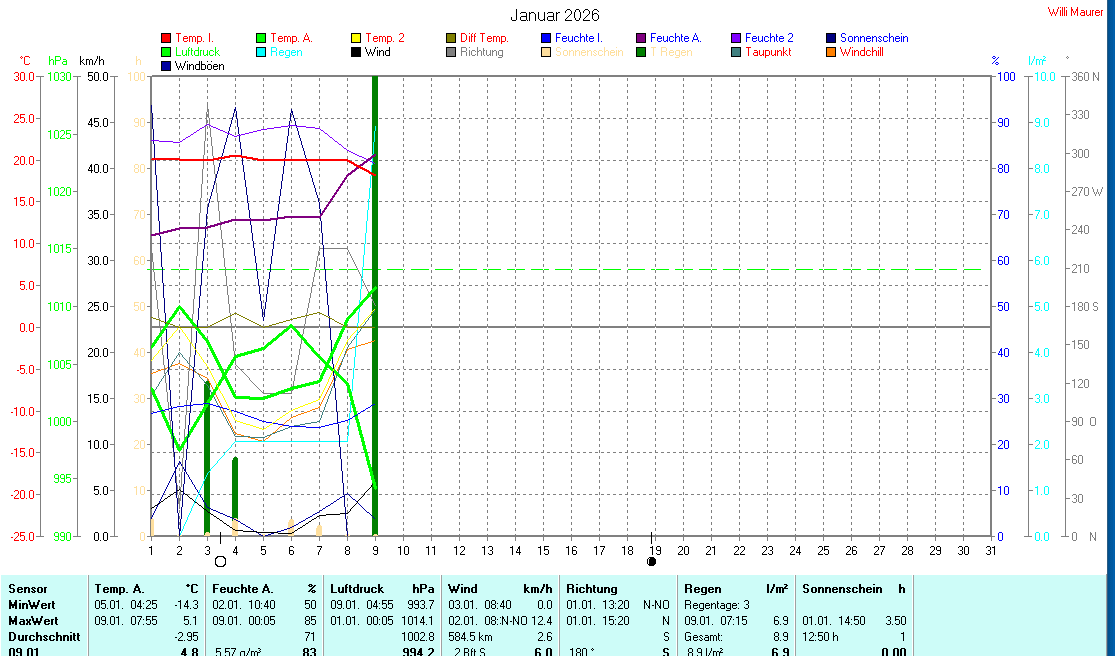Select the teal Taupunkt legend square
This screenshot has height=656, width=1115.
click(736, 52)
